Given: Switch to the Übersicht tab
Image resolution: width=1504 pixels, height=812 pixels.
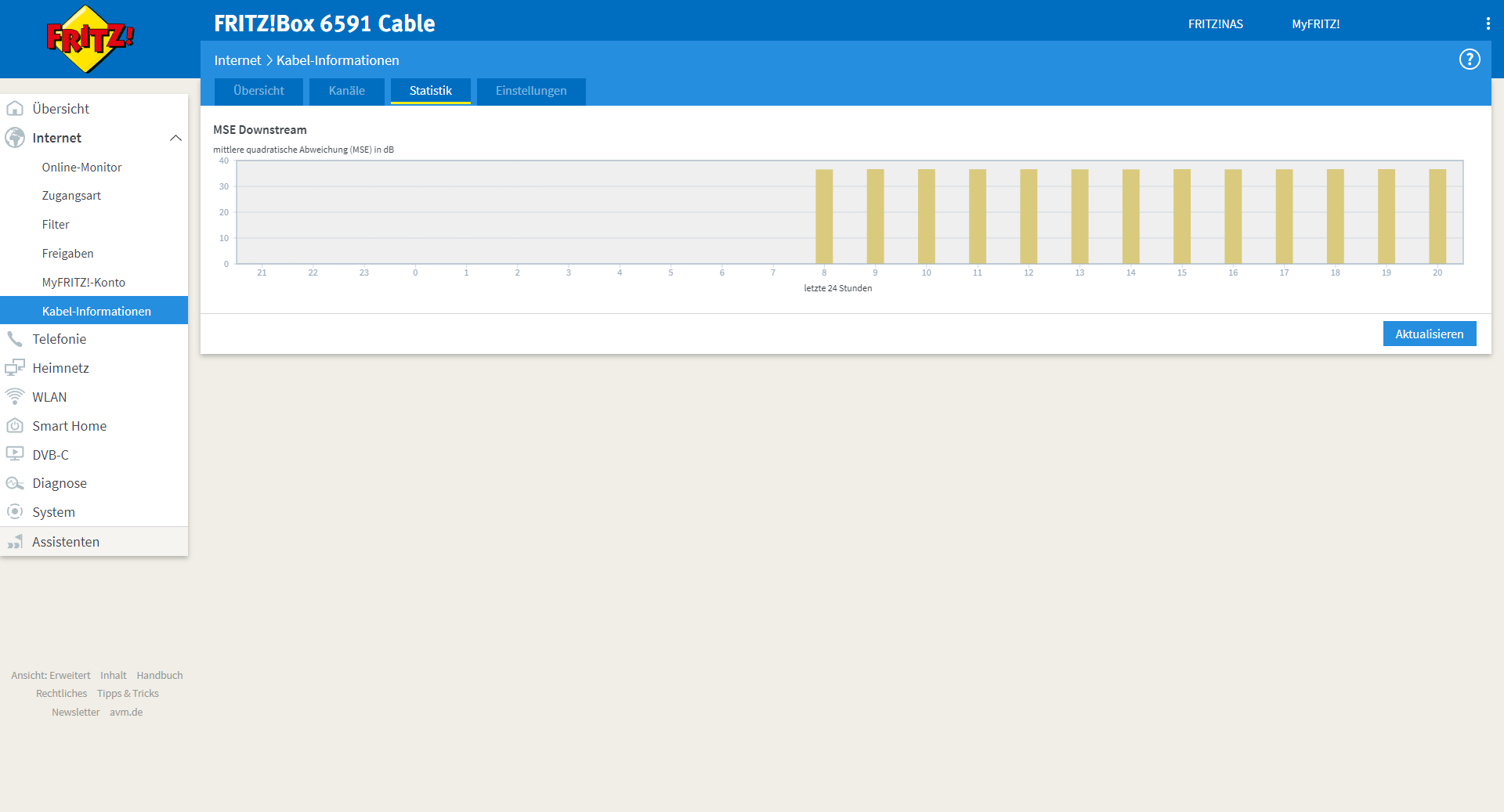Looking at the screenshot, I should pyautogui.click(x=258, y=91).
